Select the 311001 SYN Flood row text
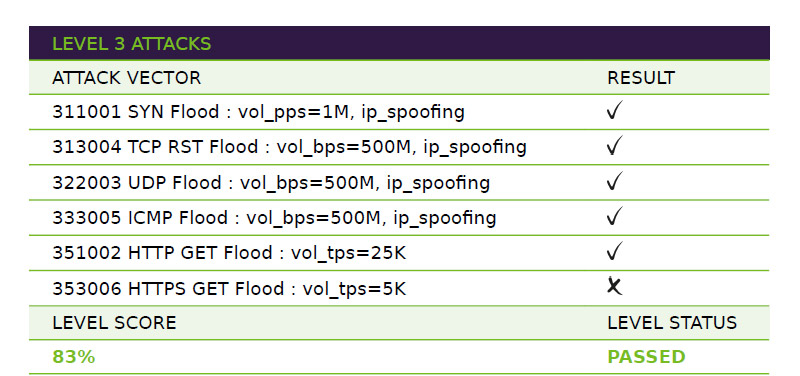Image resolution: width=800 pixels, height=376 pixels. 258,112
